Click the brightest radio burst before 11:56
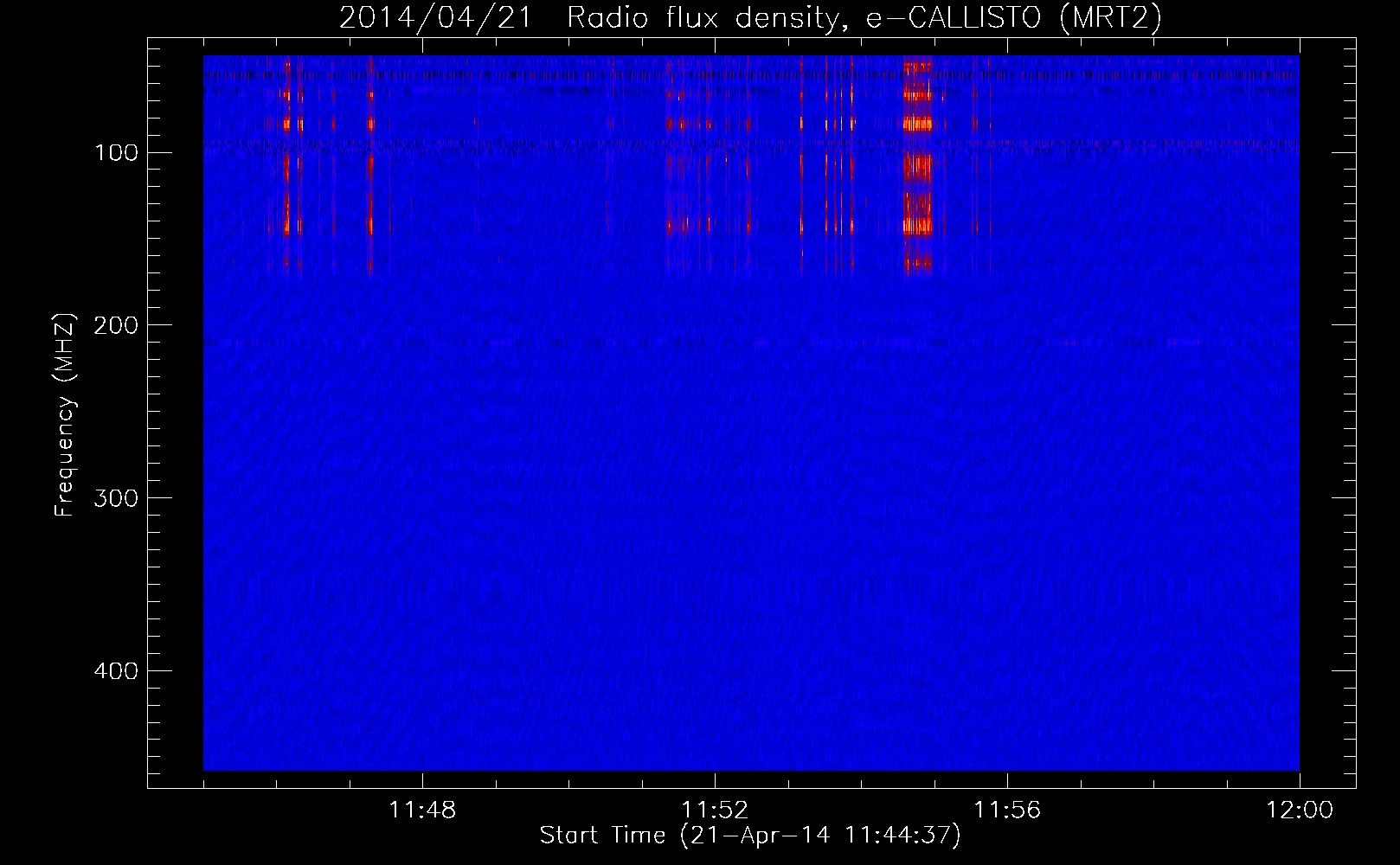The height and width of the screenshot is (865, 1400). click(x=918, y=164)
